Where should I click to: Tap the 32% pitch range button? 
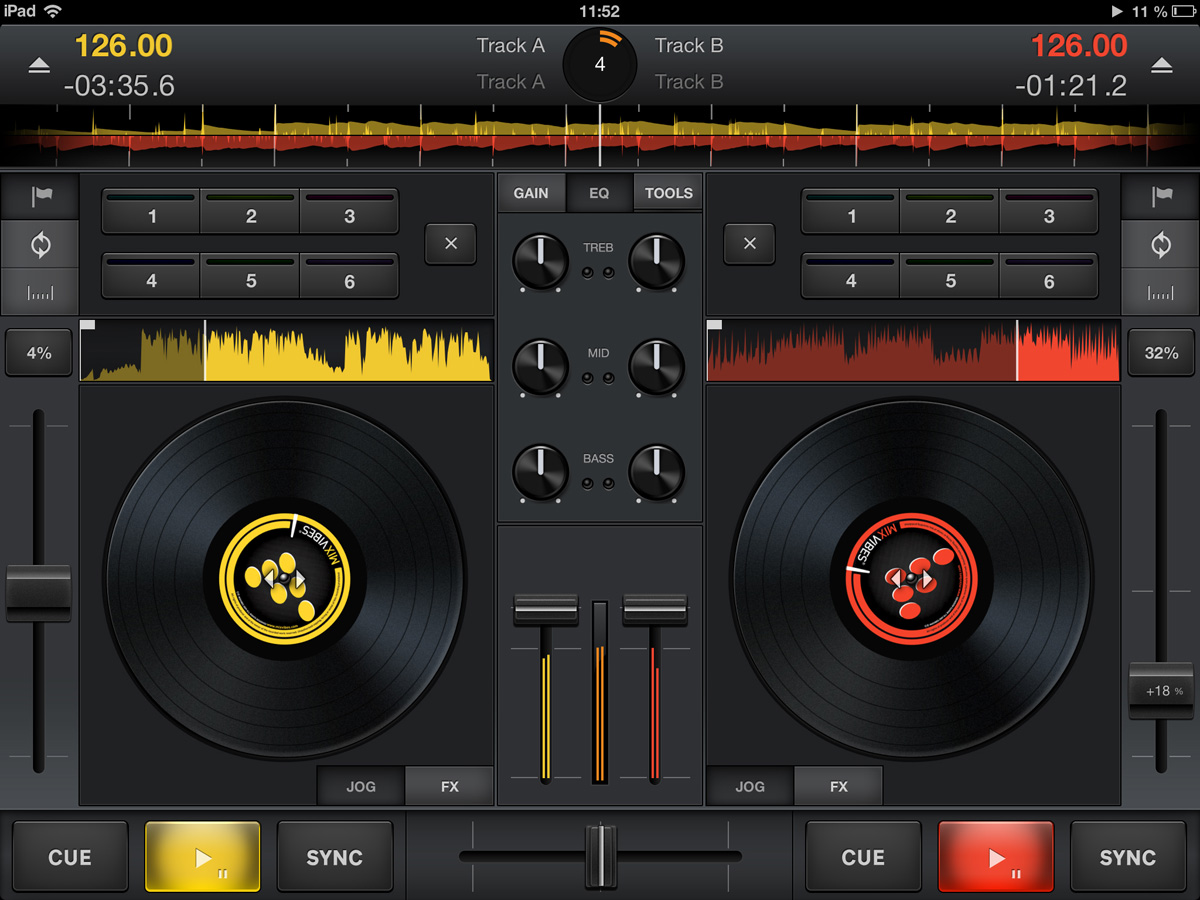1161,353
